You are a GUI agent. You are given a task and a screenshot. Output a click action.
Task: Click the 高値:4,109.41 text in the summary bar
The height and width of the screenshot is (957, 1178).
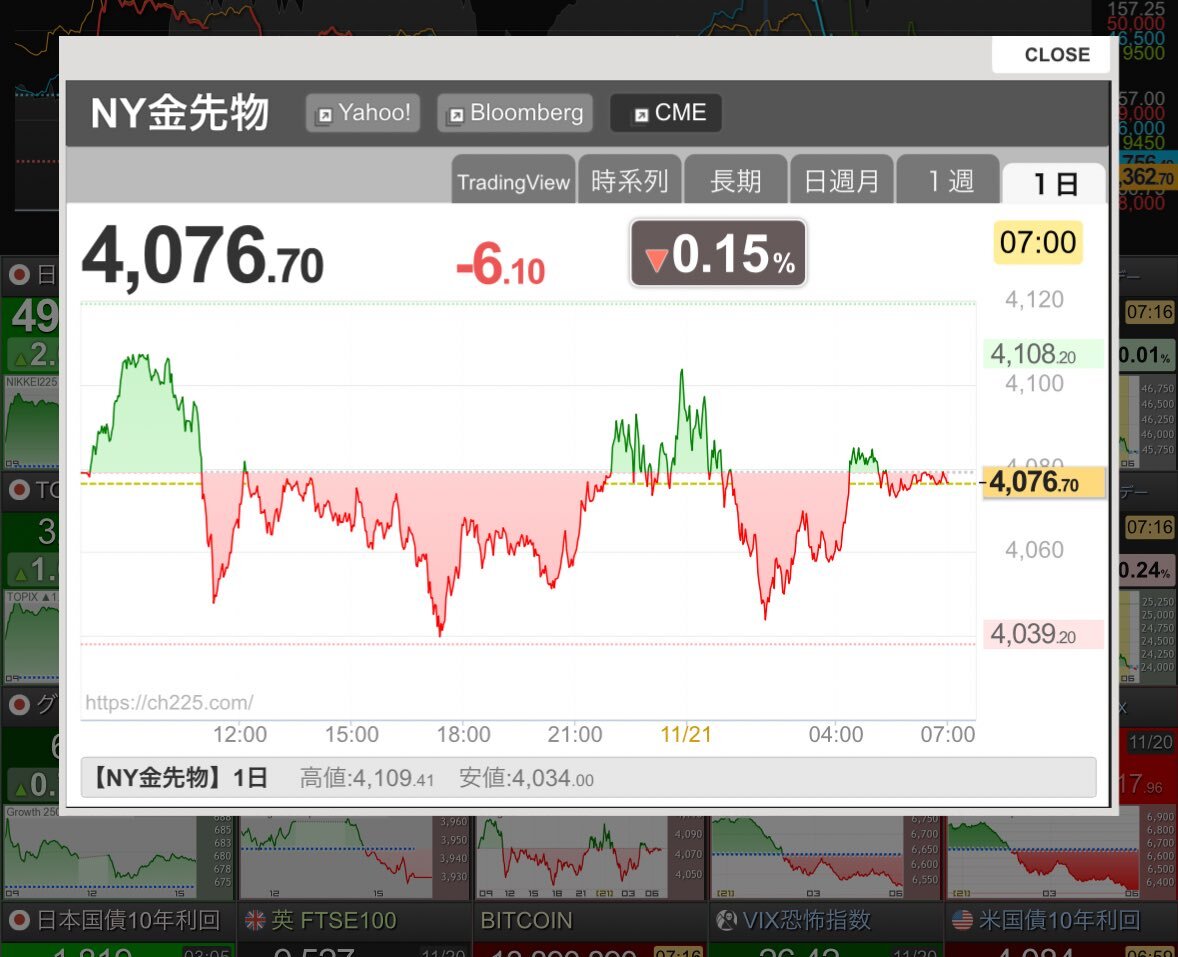(367, 777)
